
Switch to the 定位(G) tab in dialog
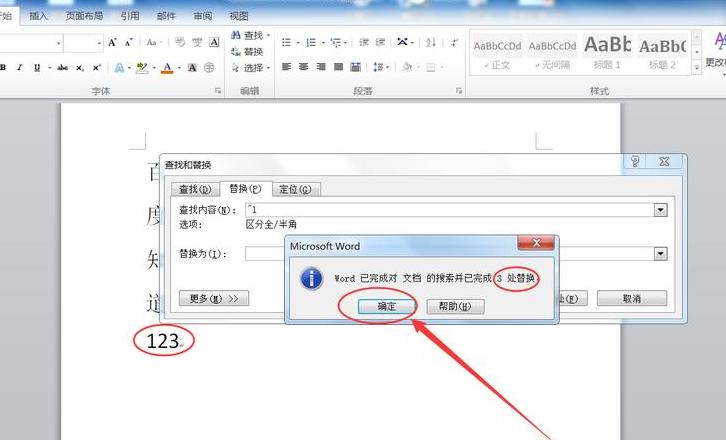coord(295,189)
